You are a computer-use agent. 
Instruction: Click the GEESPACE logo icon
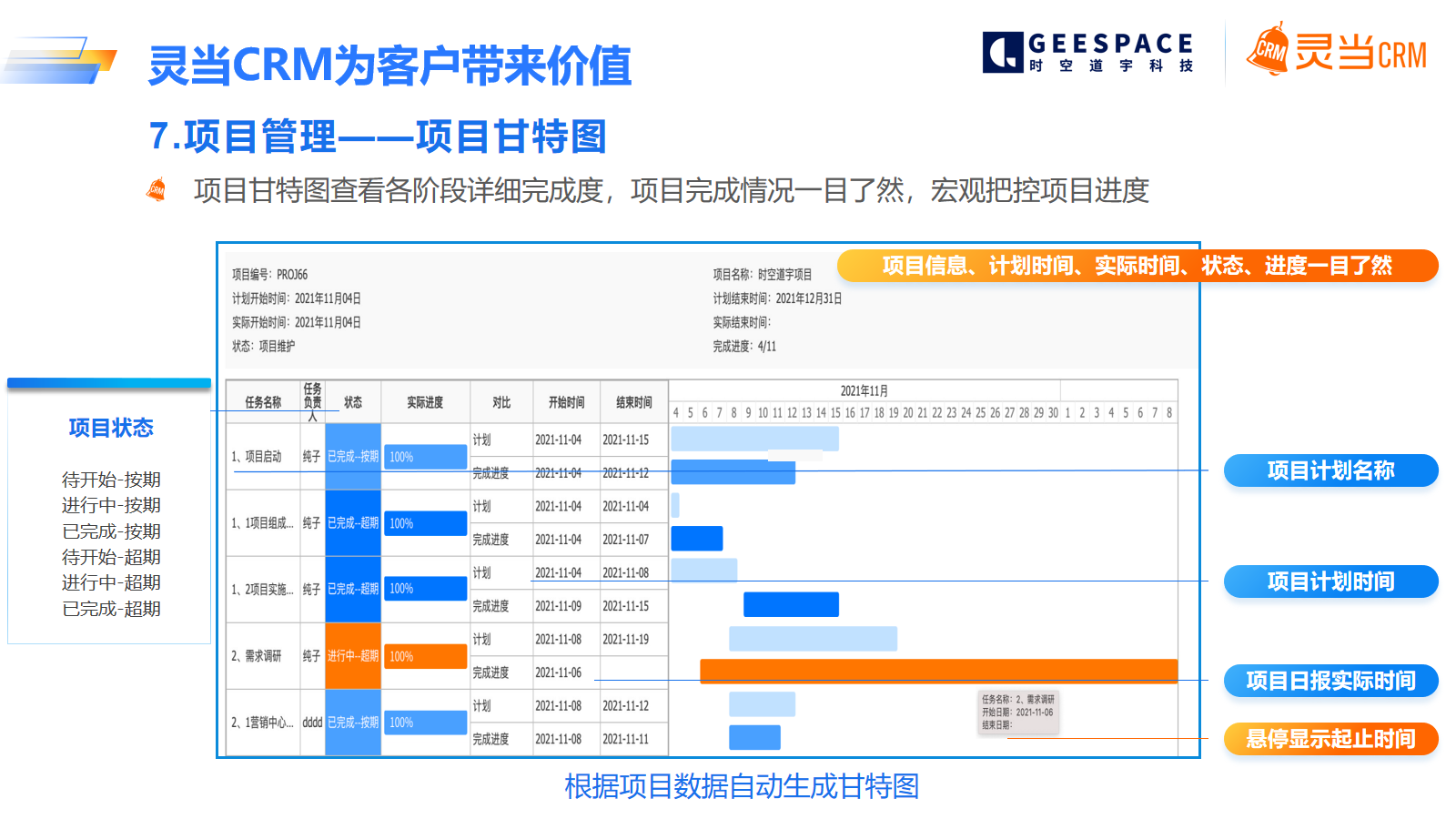point(1002,52)
